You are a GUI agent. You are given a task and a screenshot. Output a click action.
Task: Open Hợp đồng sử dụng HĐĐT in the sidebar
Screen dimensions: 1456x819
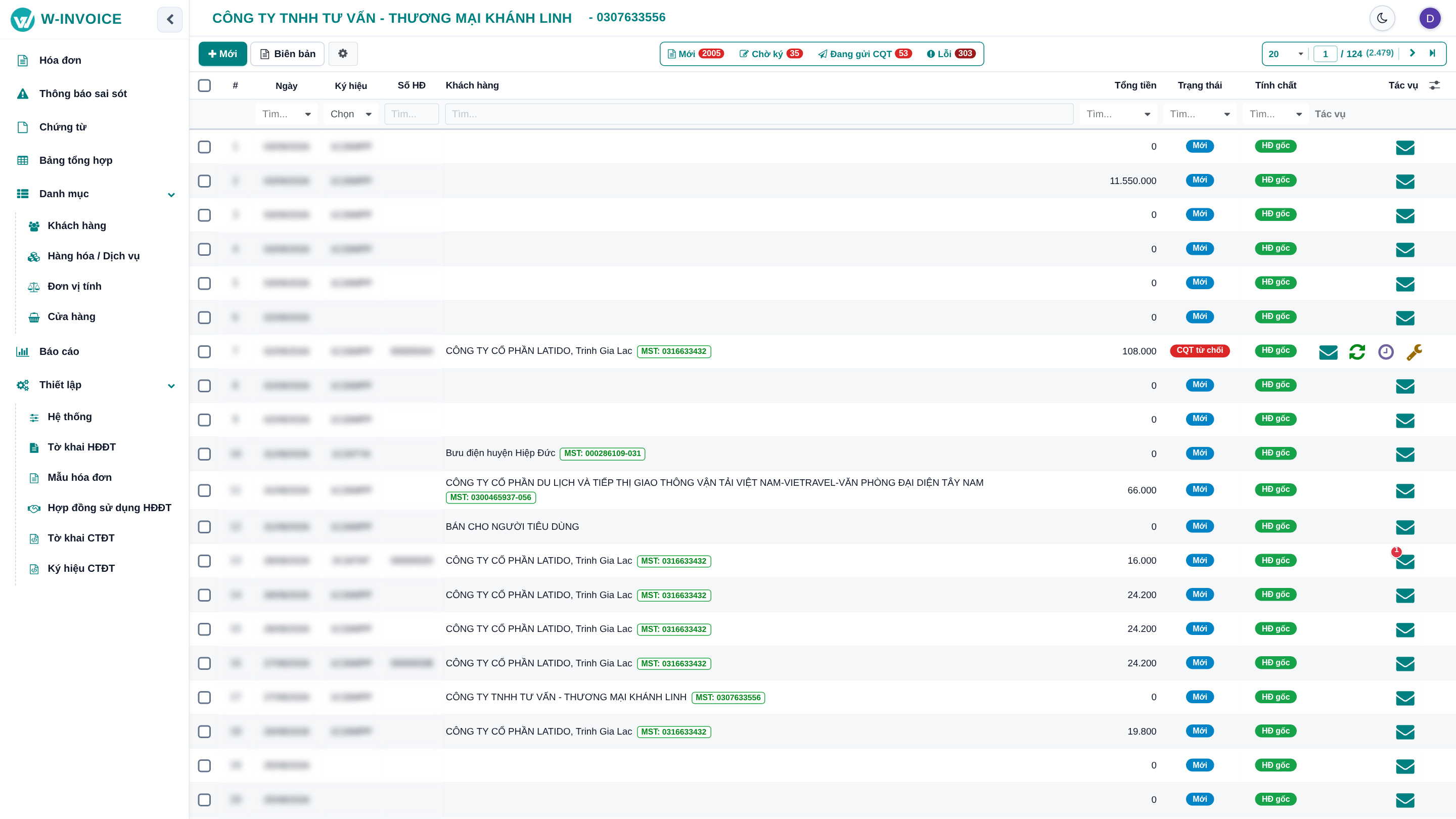101,508
